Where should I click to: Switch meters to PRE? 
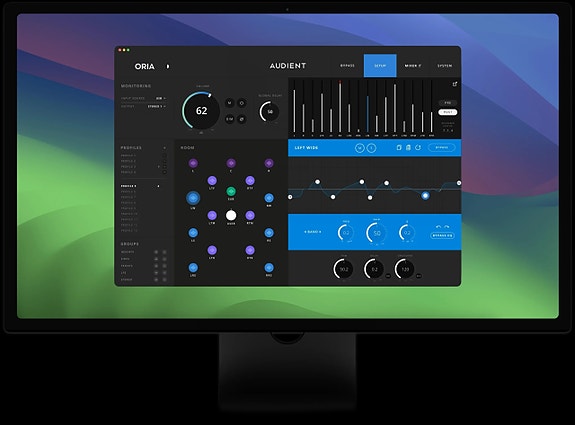coord(448,103)
